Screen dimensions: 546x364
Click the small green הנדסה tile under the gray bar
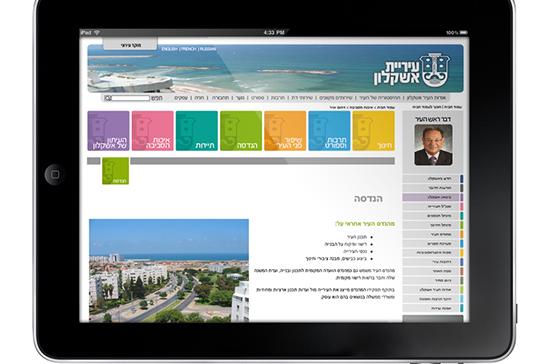[115, 171]
